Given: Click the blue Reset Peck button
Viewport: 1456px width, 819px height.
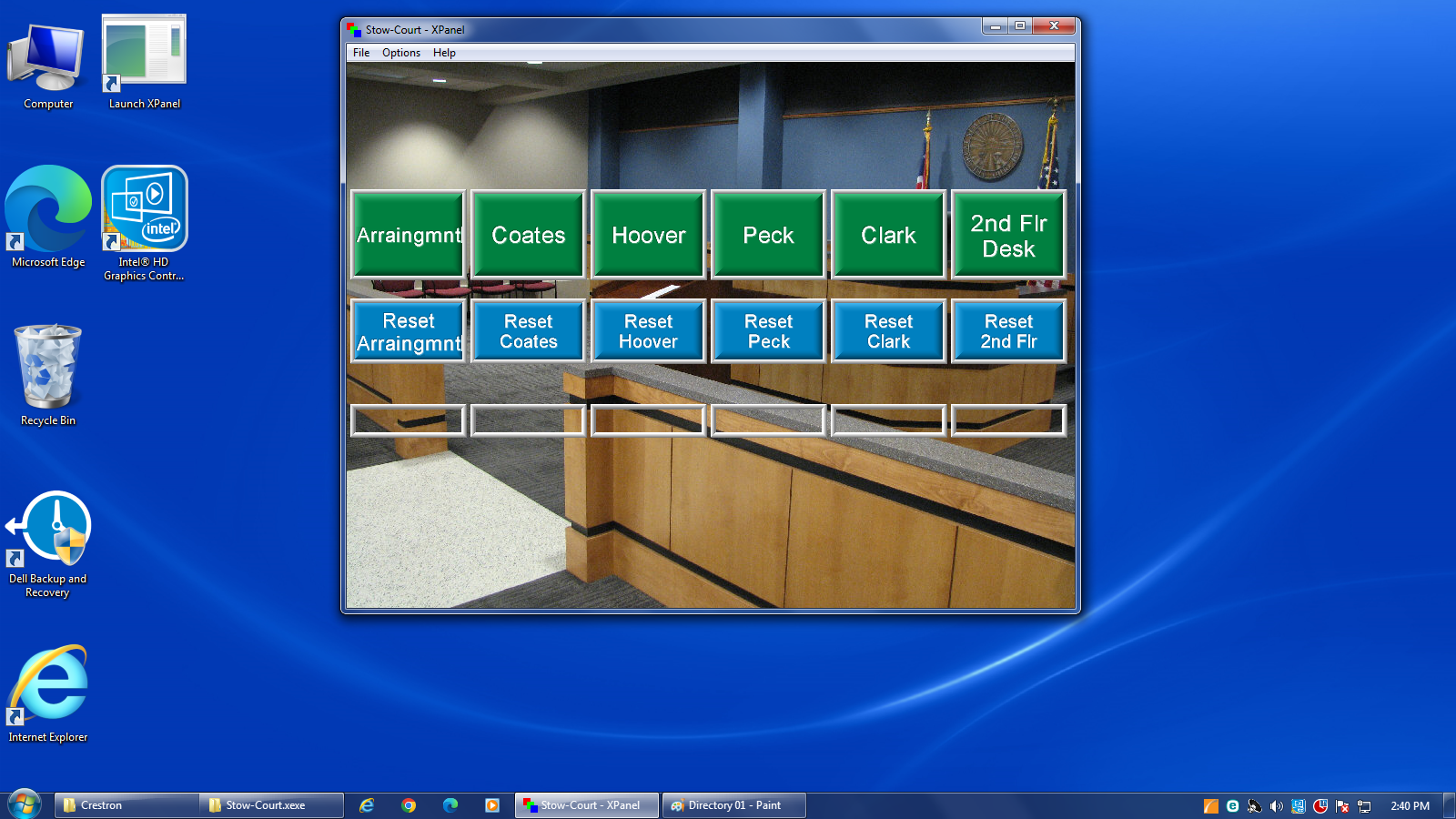Looking at the screenshot, I should click(768, 331).
